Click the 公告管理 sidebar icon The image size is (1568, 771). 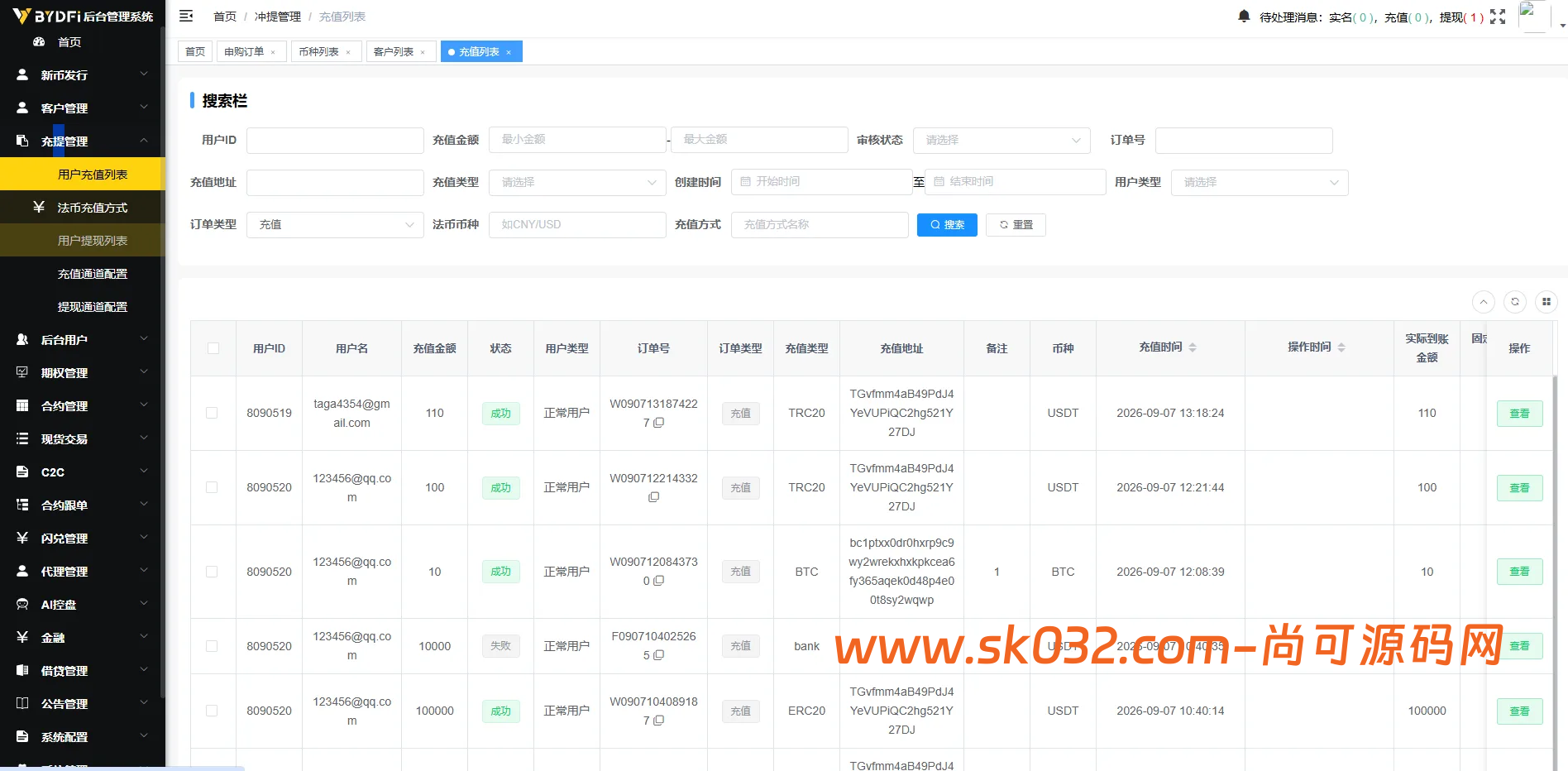coord(22,704)
